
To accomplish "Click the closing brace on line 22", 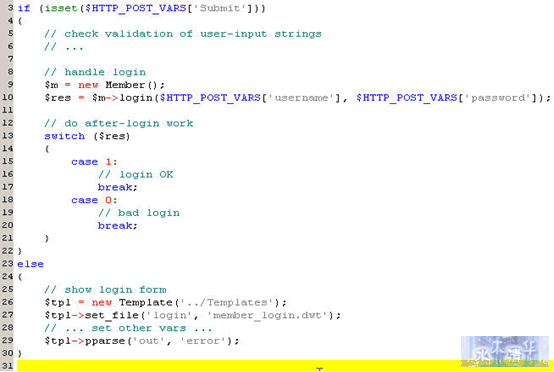I will click(x=20, y=251).
